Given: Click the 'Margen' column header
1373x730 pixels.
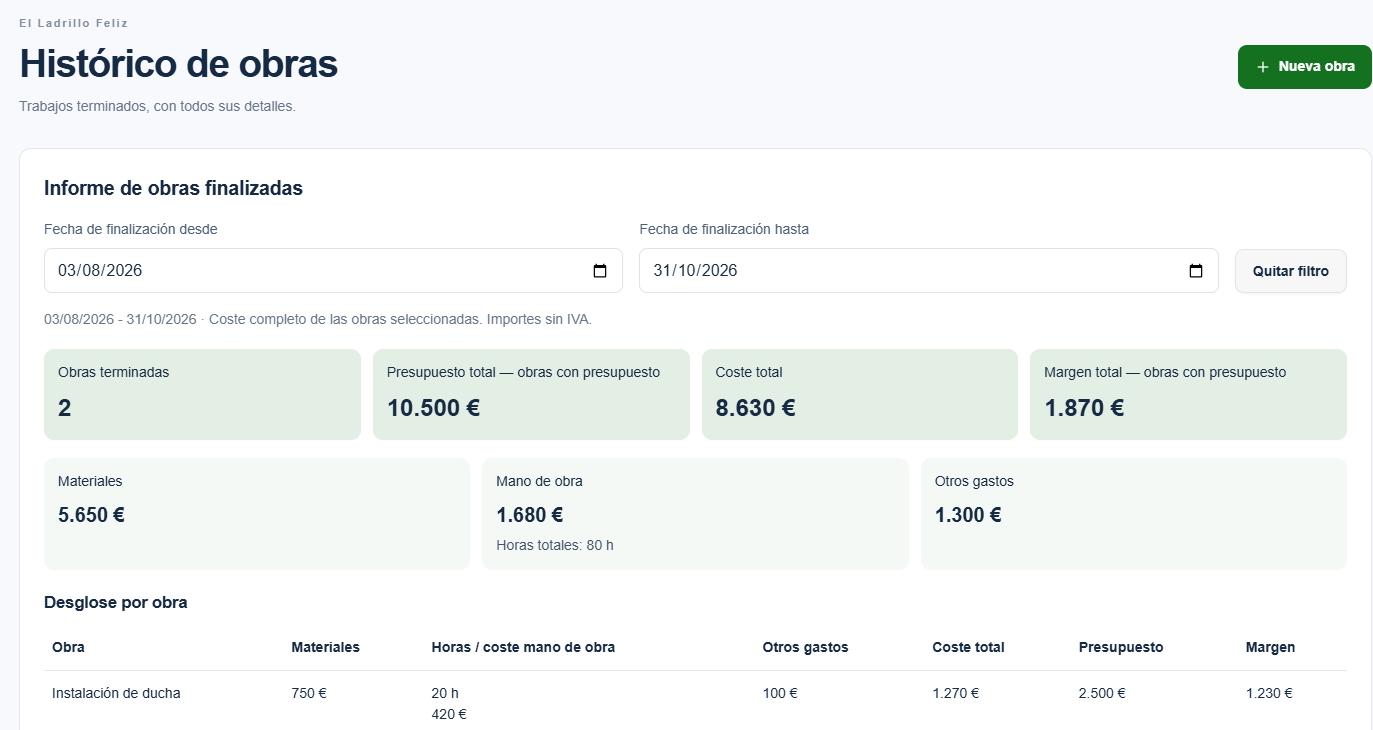Looking at the screenshot, I should pos(1270,647).
